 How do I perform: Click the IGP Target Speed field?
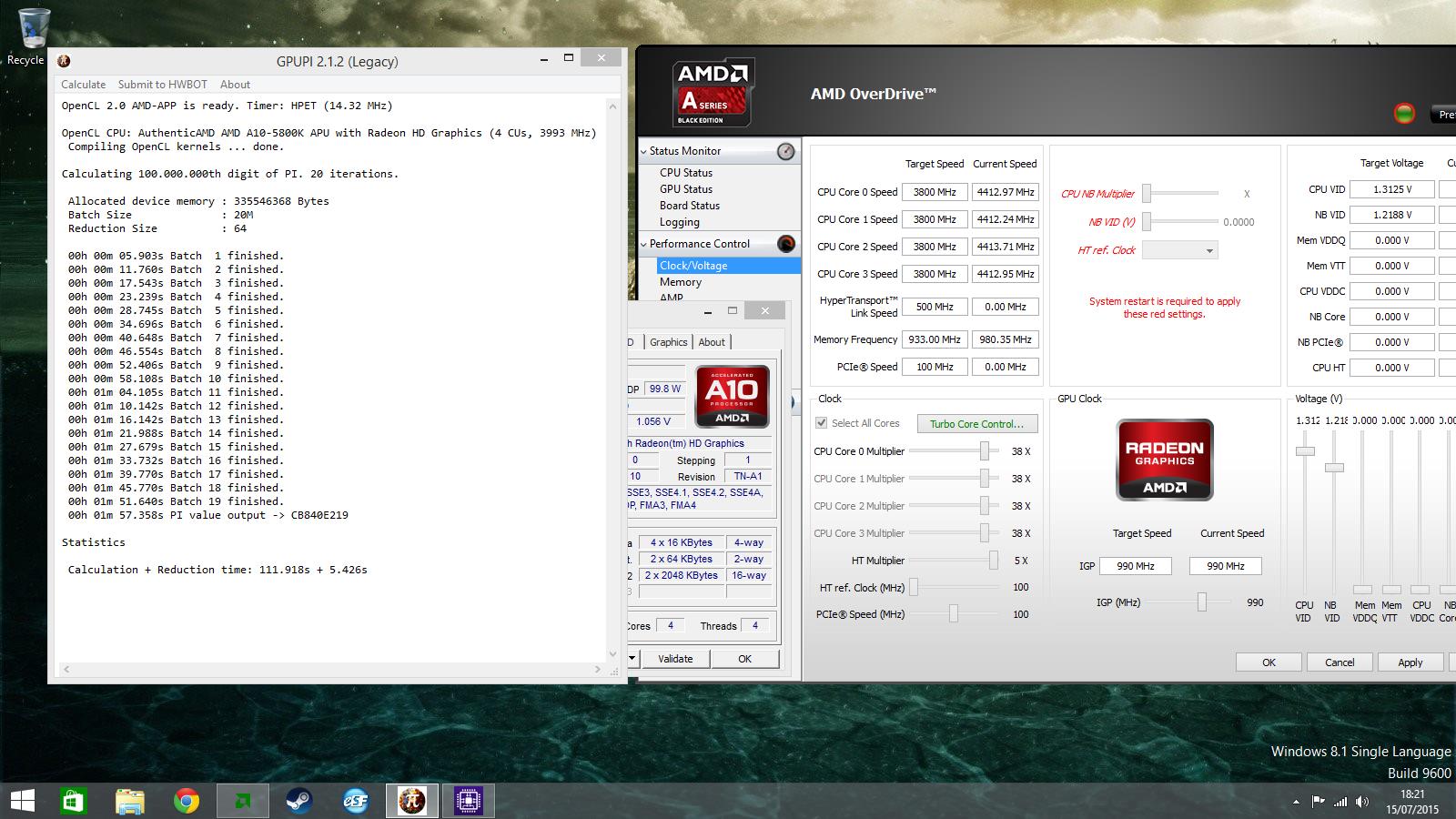point(1135,566)
